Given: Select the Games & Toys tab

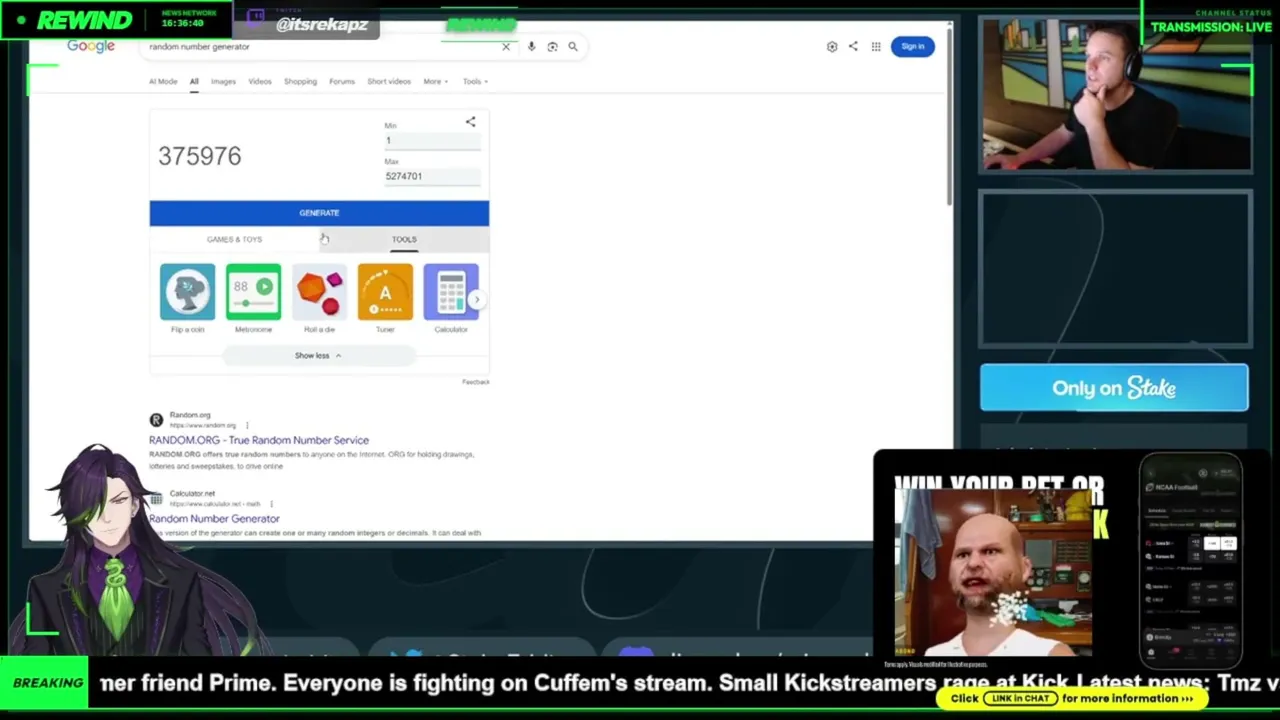Looking at the screenshot, I should pos(234,239).
